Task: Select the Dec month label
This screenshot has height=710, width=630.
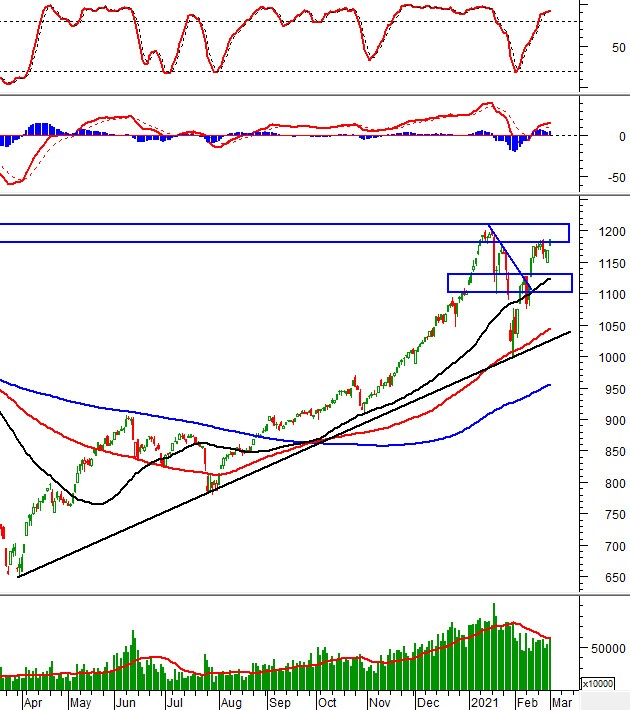Action: coord(428,703)
